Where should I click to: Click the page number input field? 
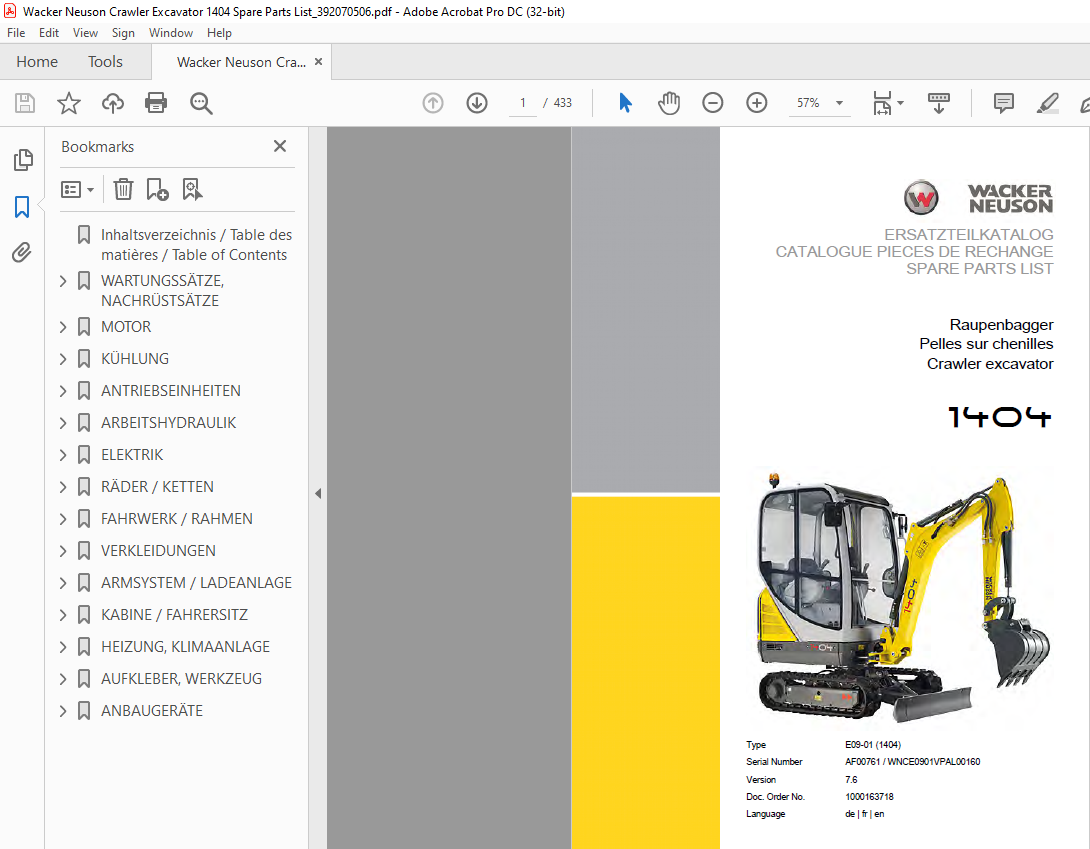click(x=523, y=103)
